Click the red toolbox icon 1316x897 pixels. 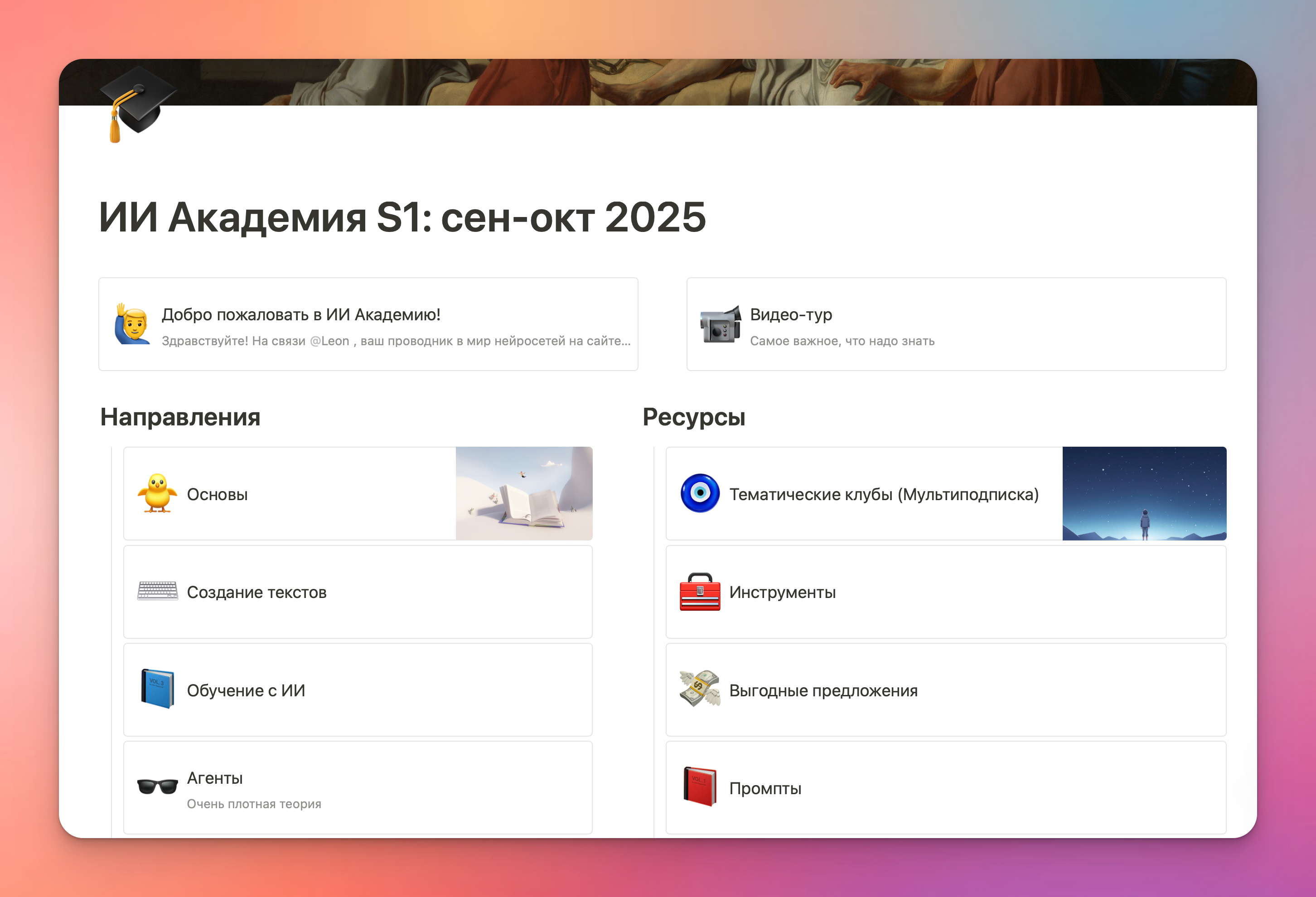coord(700,591)
